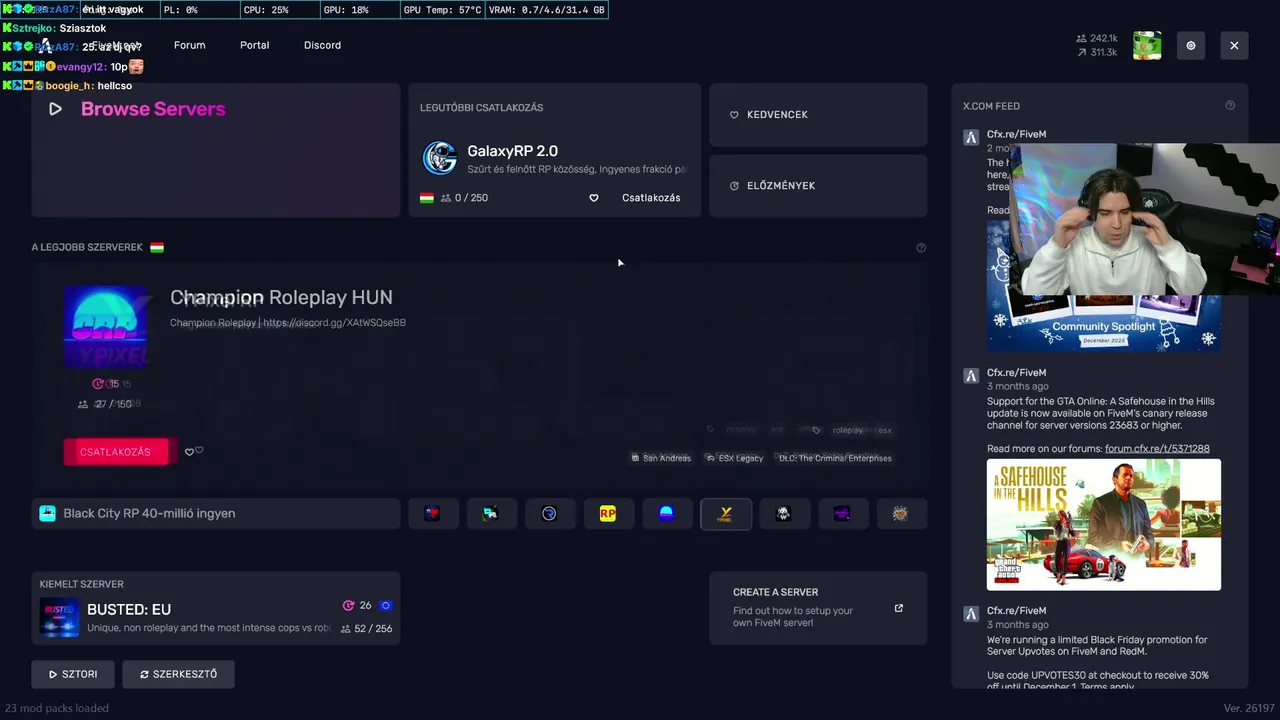Click the Black Friday post's Cfx.re/FiveM avatar
Screen dimensions: 1280x720
971,614
